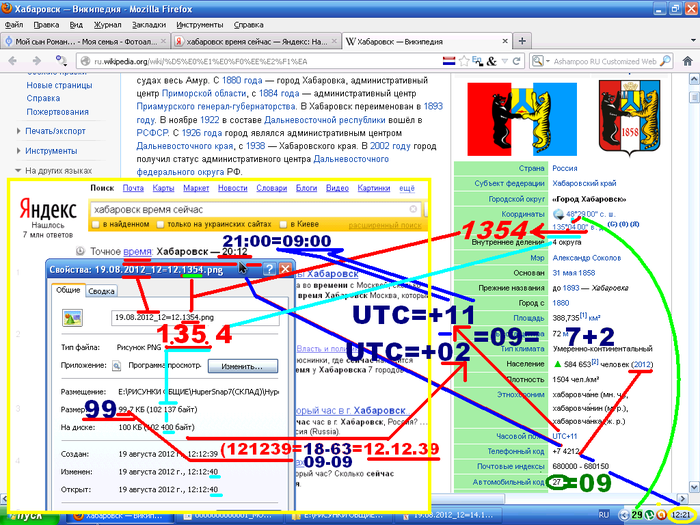
Task: Close the Мой сын Роман tab
Action: tap(163, 41)
